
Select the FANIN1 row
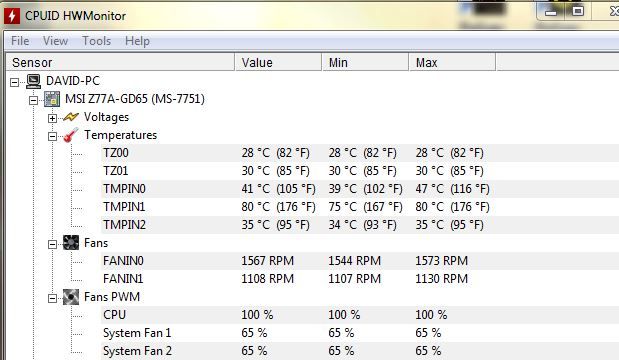(360, 279)
